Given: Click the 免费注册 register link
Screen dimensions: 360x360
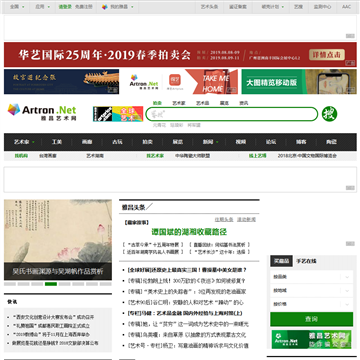Looking at the screenshot, I should [84, 7].
